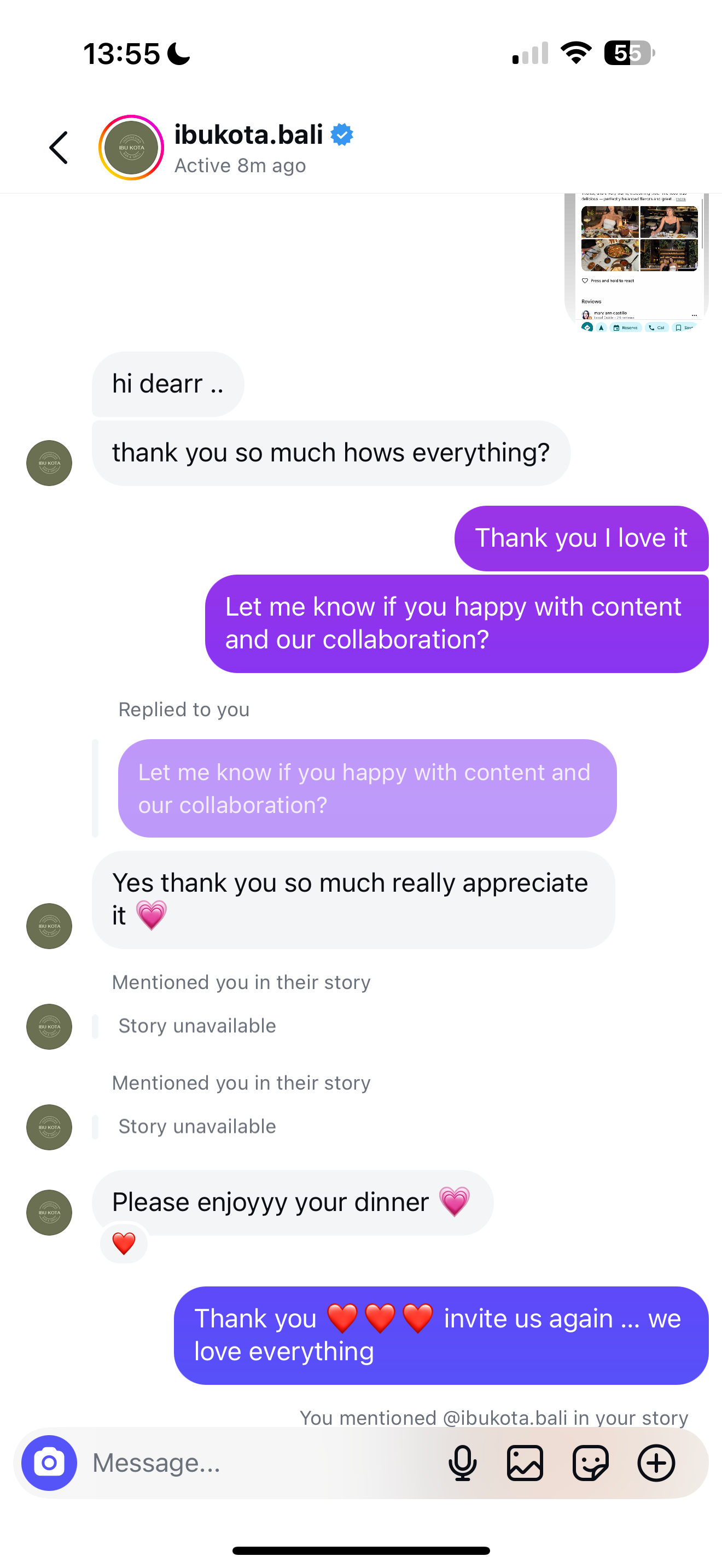This screenshot has height=1568, width=722.
Task: Tap avatar beside 'Please enjoyyy your dinner'
Action: point(49,1212)
